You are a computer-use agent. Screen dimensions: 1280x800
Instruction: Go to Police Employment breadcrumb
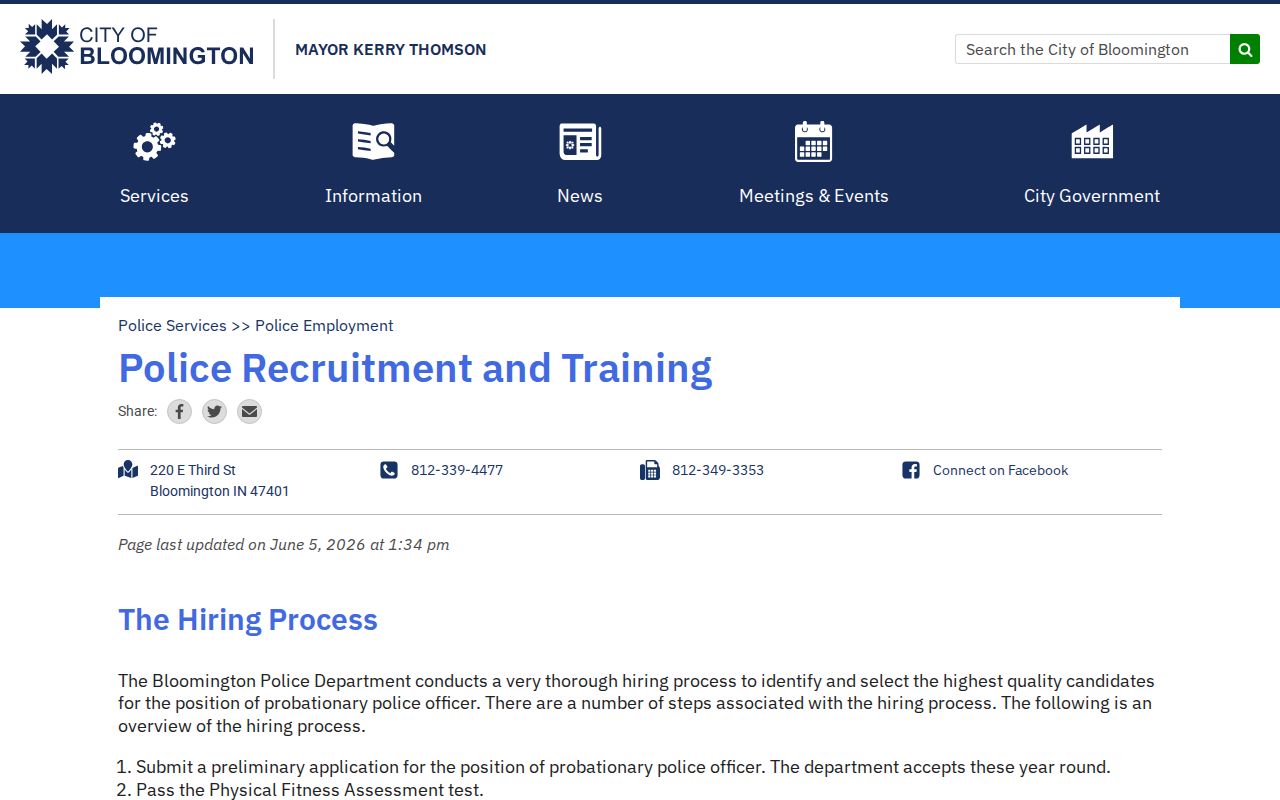tap(324, 325)
